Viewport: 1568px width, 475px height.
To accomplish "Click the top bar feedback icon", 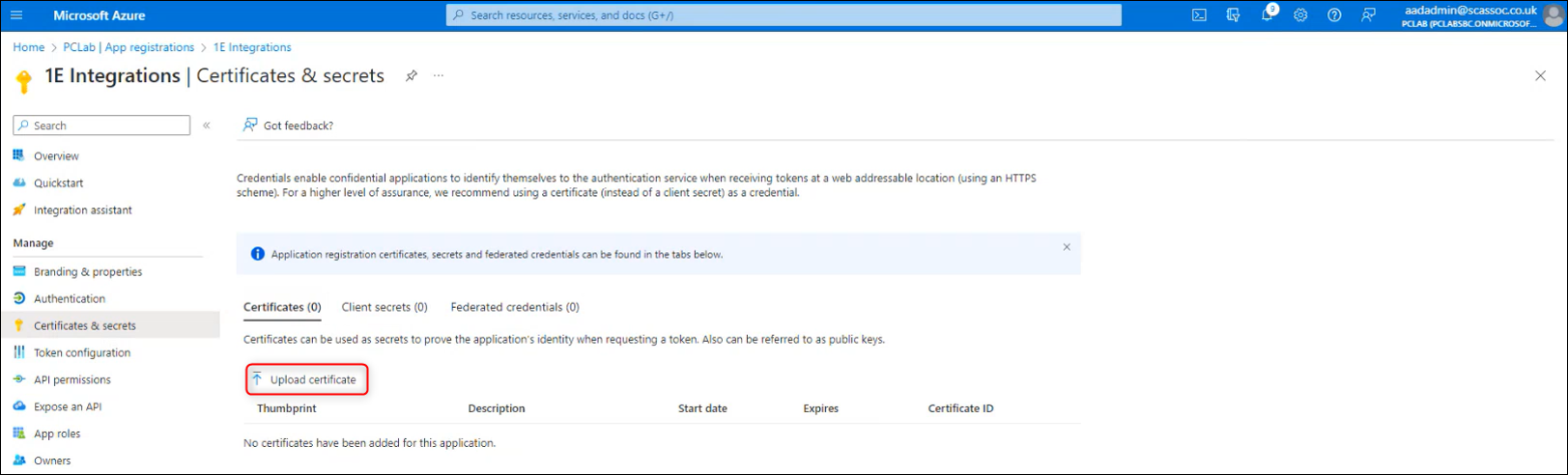I will [x=1368, y=15].
